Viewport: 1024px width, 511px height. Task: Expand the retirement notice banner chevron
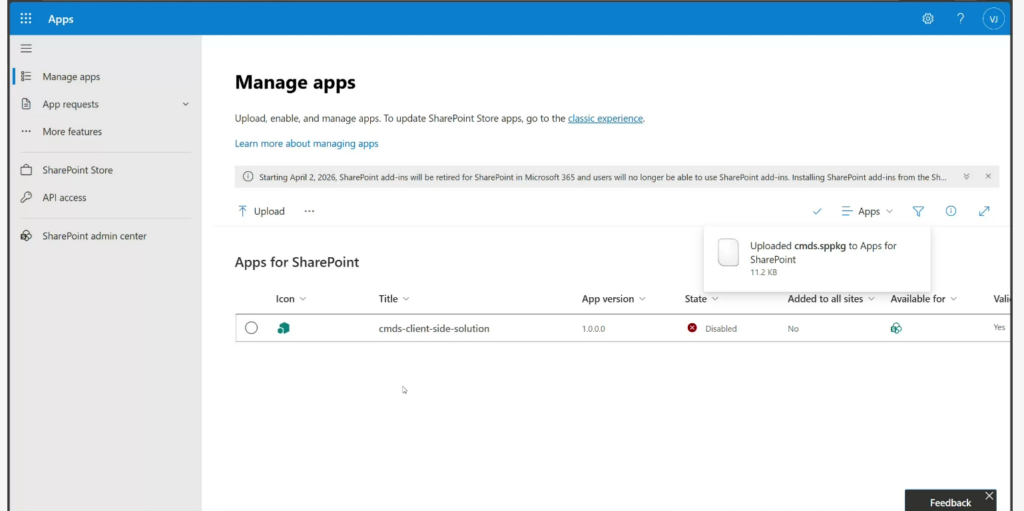pyautogui.click(x=967, y=176)
